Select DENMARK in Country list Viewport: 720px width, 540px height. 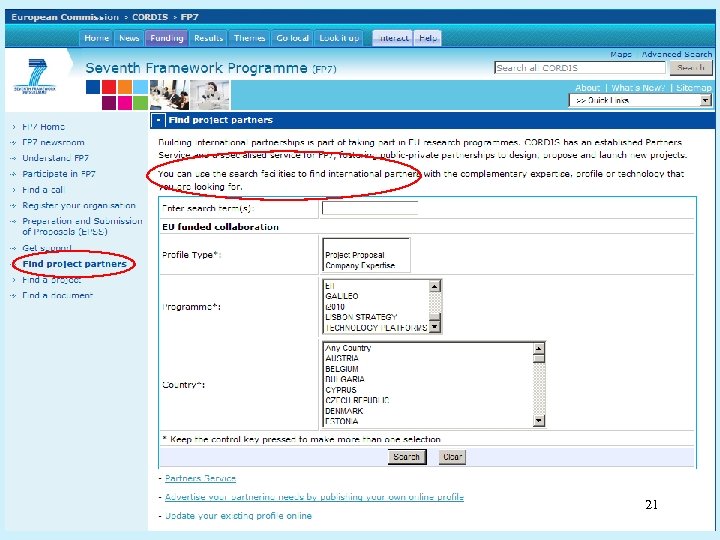coord(344,411)
